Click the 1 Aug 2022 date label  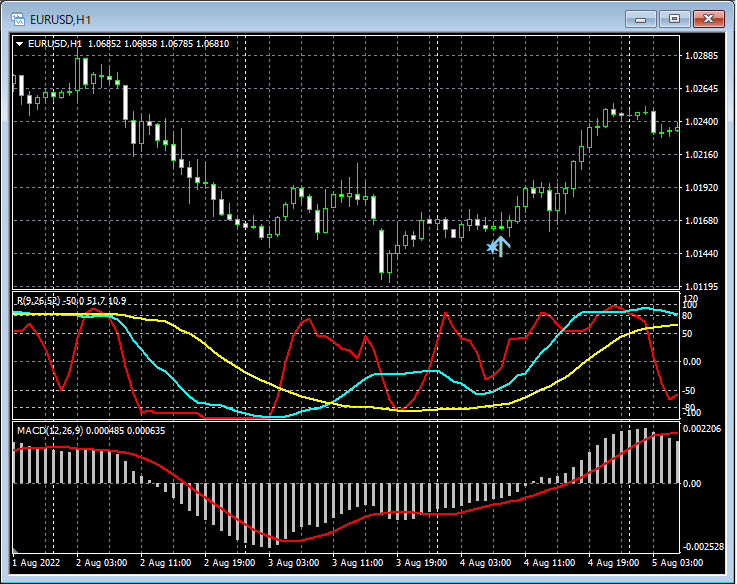coord(37,563)
